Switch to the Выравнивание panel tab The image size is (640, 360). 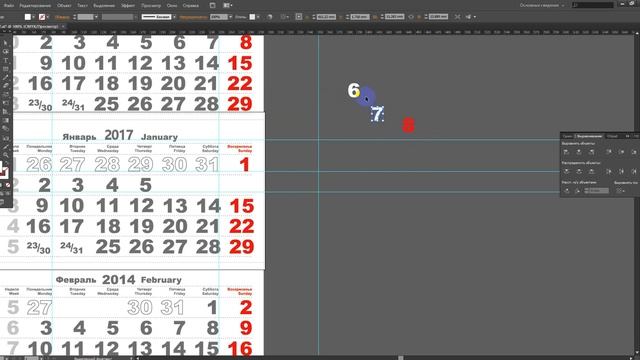coord(589,136)
